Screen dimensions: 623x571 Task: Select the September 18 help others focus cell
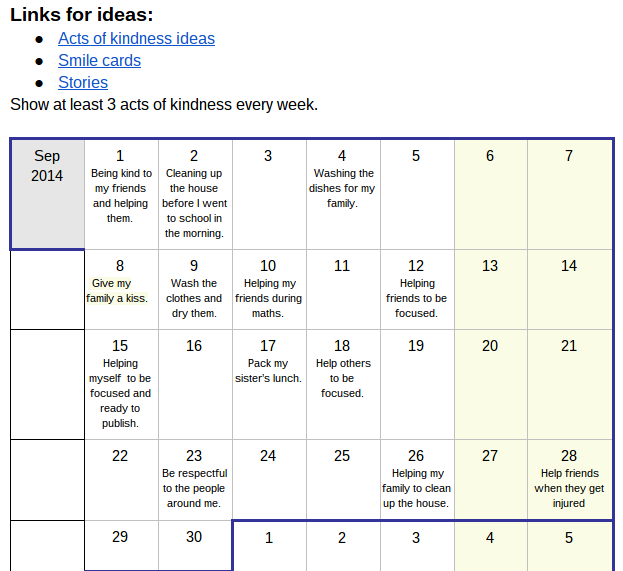tap(343, 385)
